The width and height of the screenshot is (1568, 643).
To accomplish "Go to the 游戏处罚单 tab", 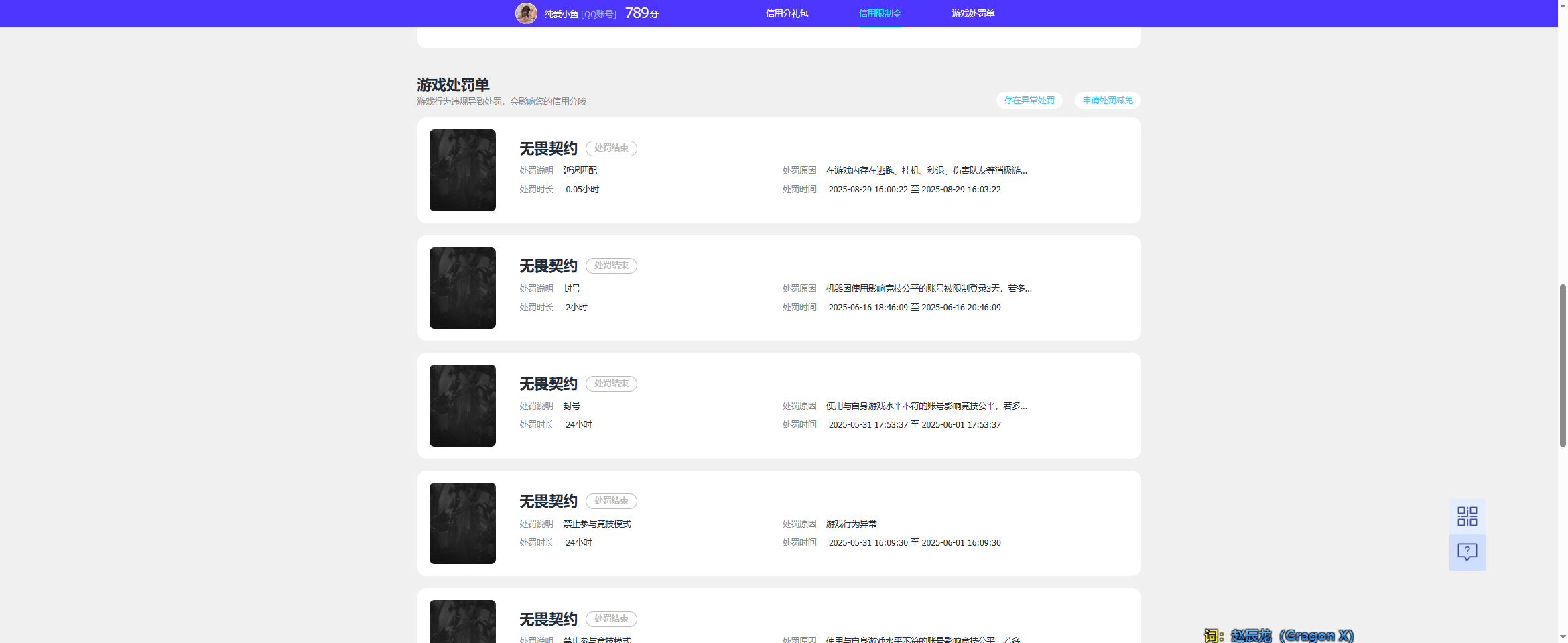I will 973,13.
